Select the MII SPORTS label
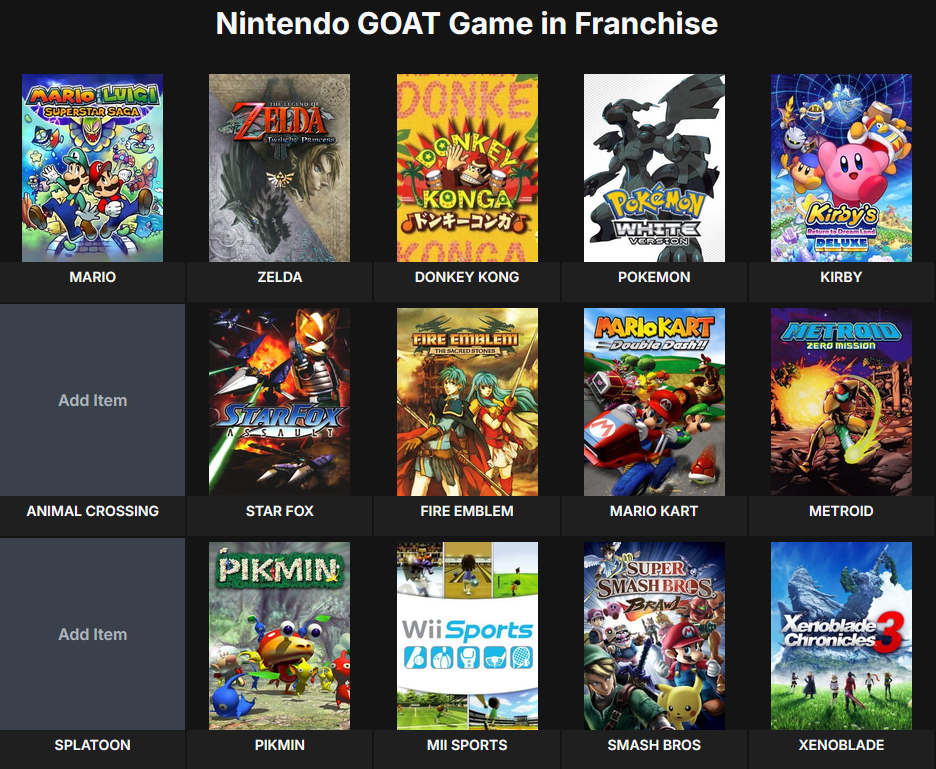Screen dimensions: 936x769 point(467,745)
